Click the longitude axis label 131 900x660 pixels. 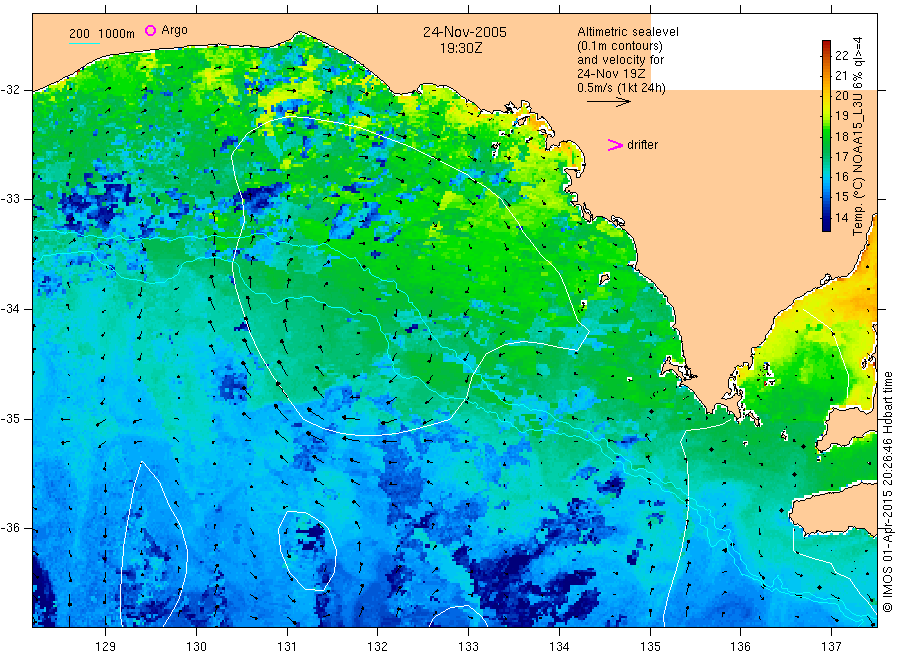[x=287, y=647]
